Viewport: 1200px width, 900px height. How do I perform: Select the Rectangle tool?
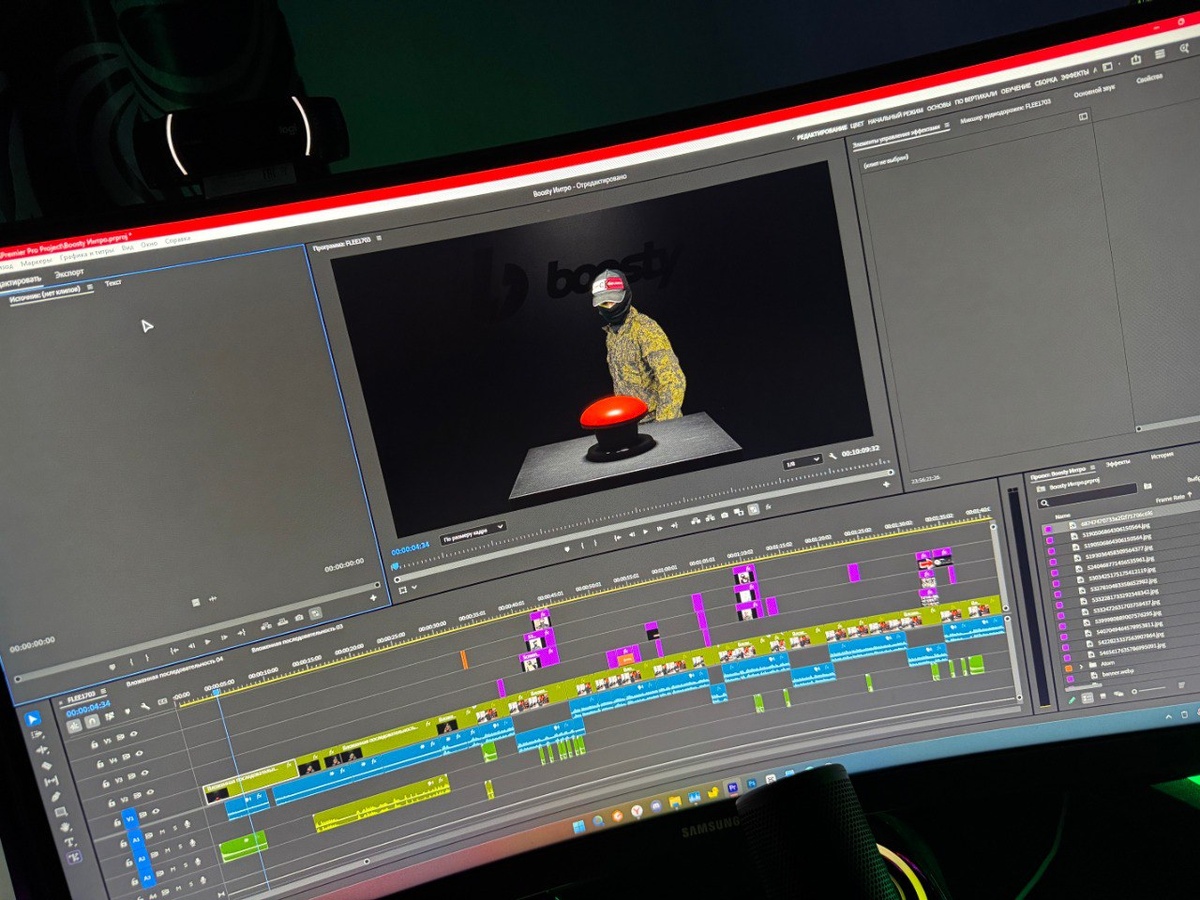click(61, 812)
